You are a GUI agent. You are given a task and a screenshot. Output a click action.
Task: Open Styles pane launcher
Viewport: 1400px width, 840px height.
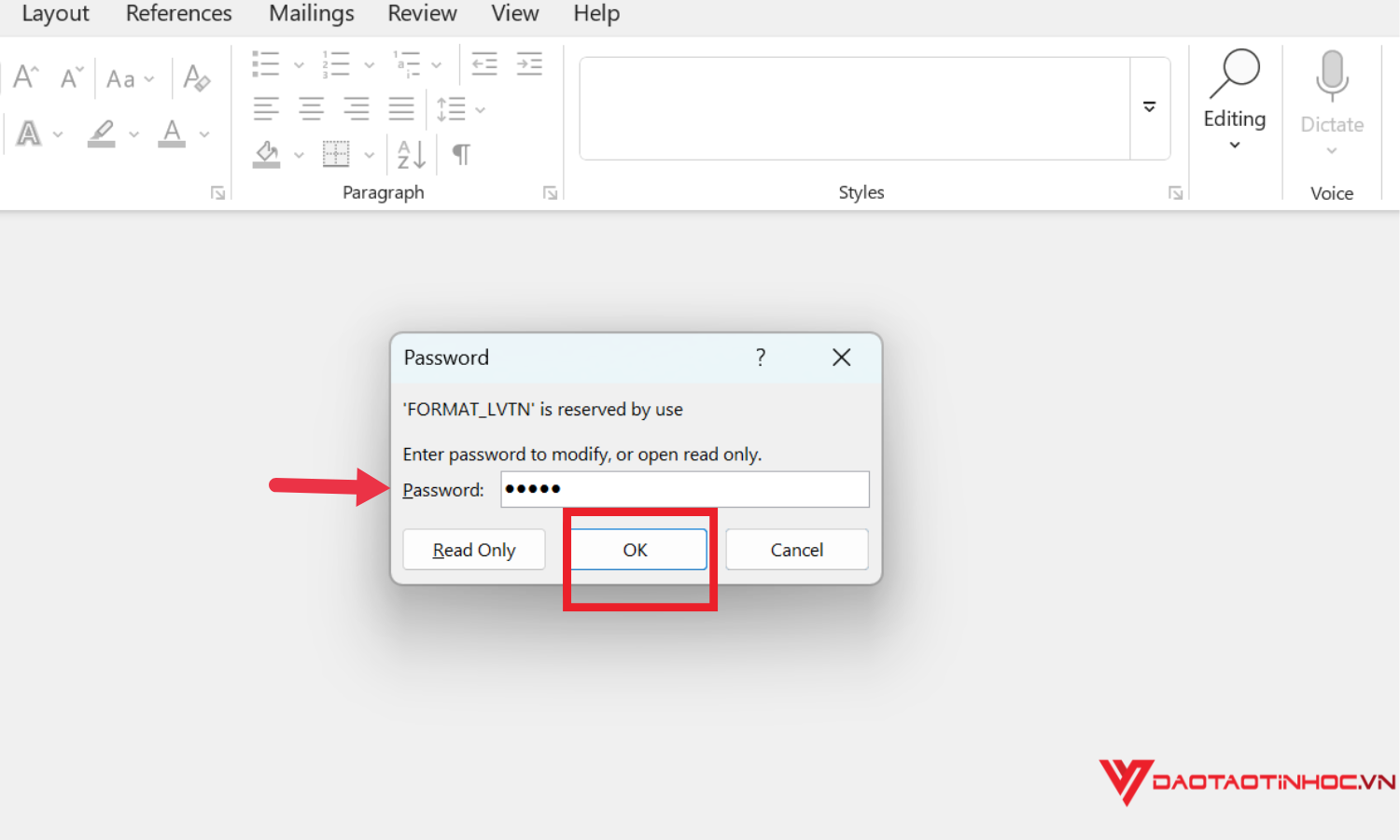pyautogui.click(x=1176, y=193)
